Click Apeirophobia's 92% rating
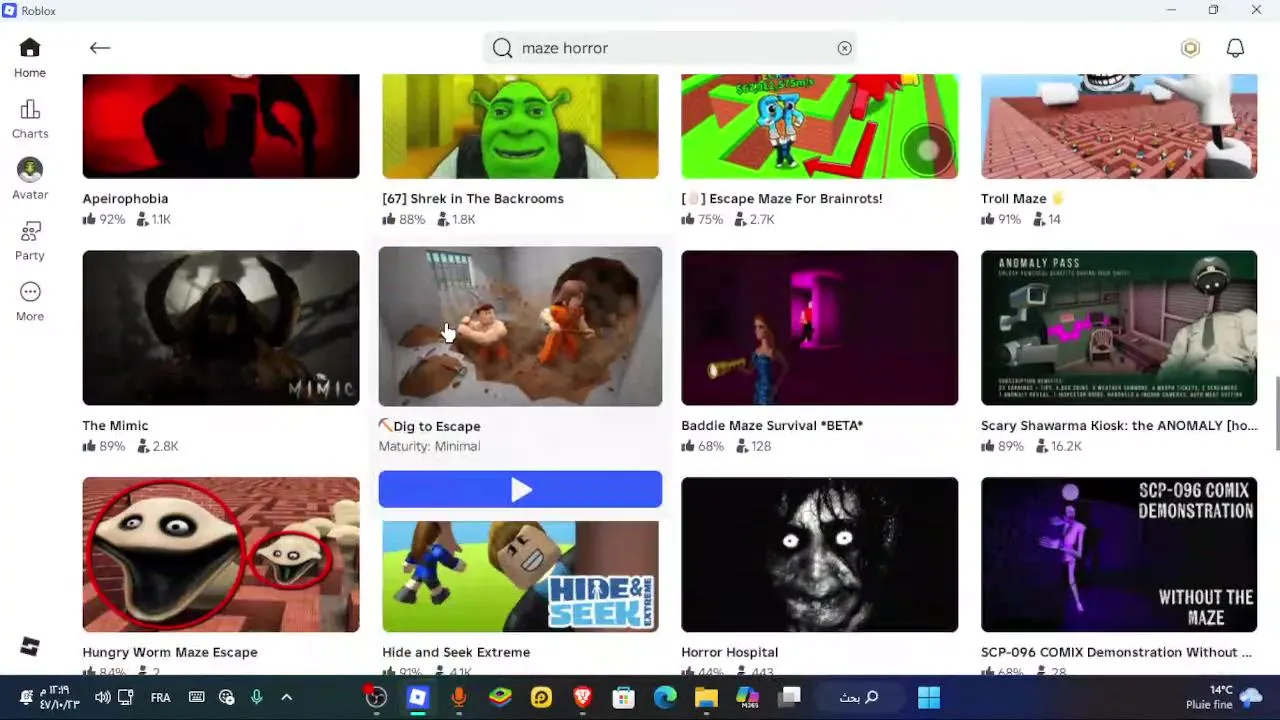1280x720 pixels. coord(104,219)
